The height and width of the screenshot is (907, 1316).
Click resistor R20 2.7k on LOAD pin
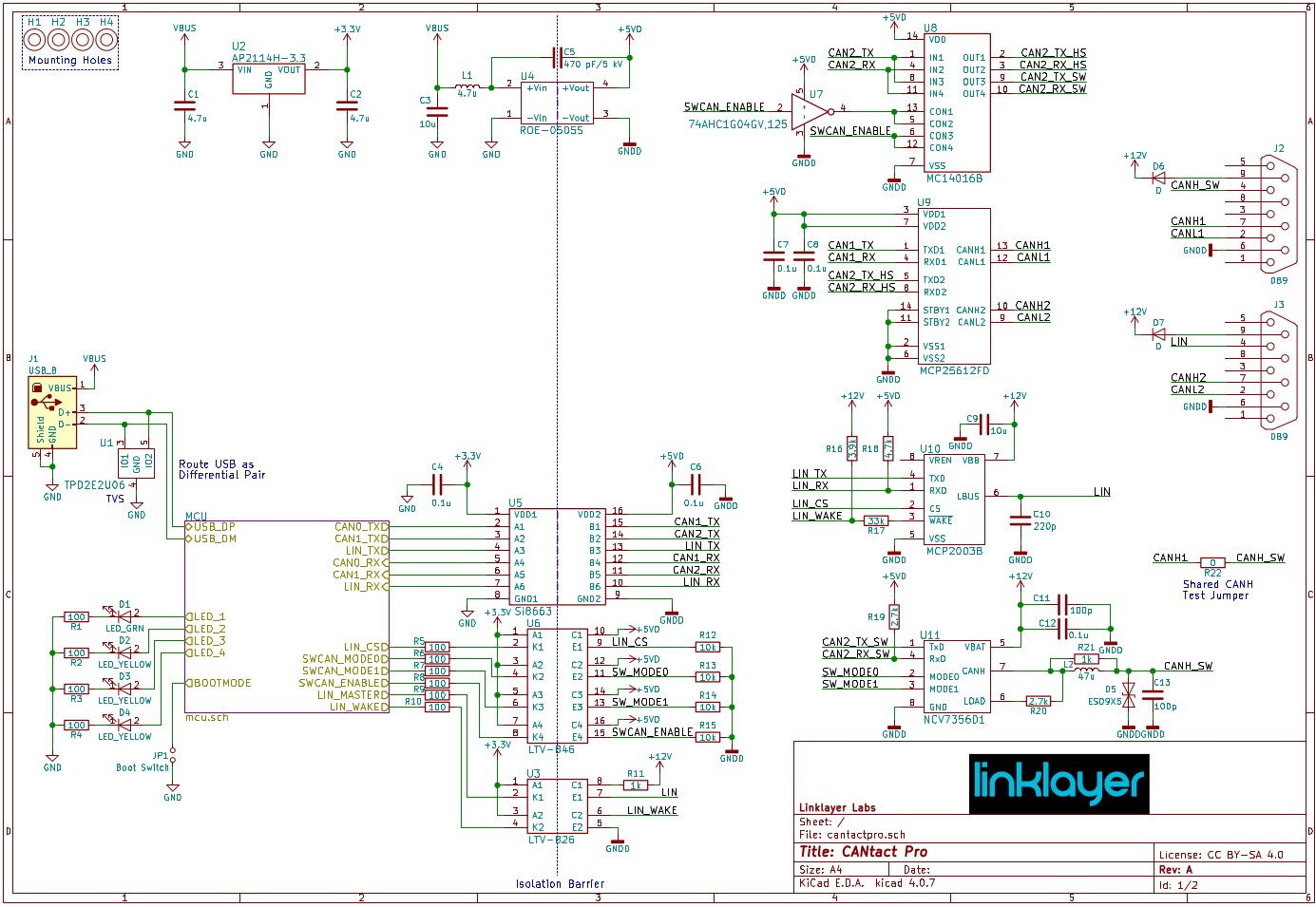tap(1039, 701)
